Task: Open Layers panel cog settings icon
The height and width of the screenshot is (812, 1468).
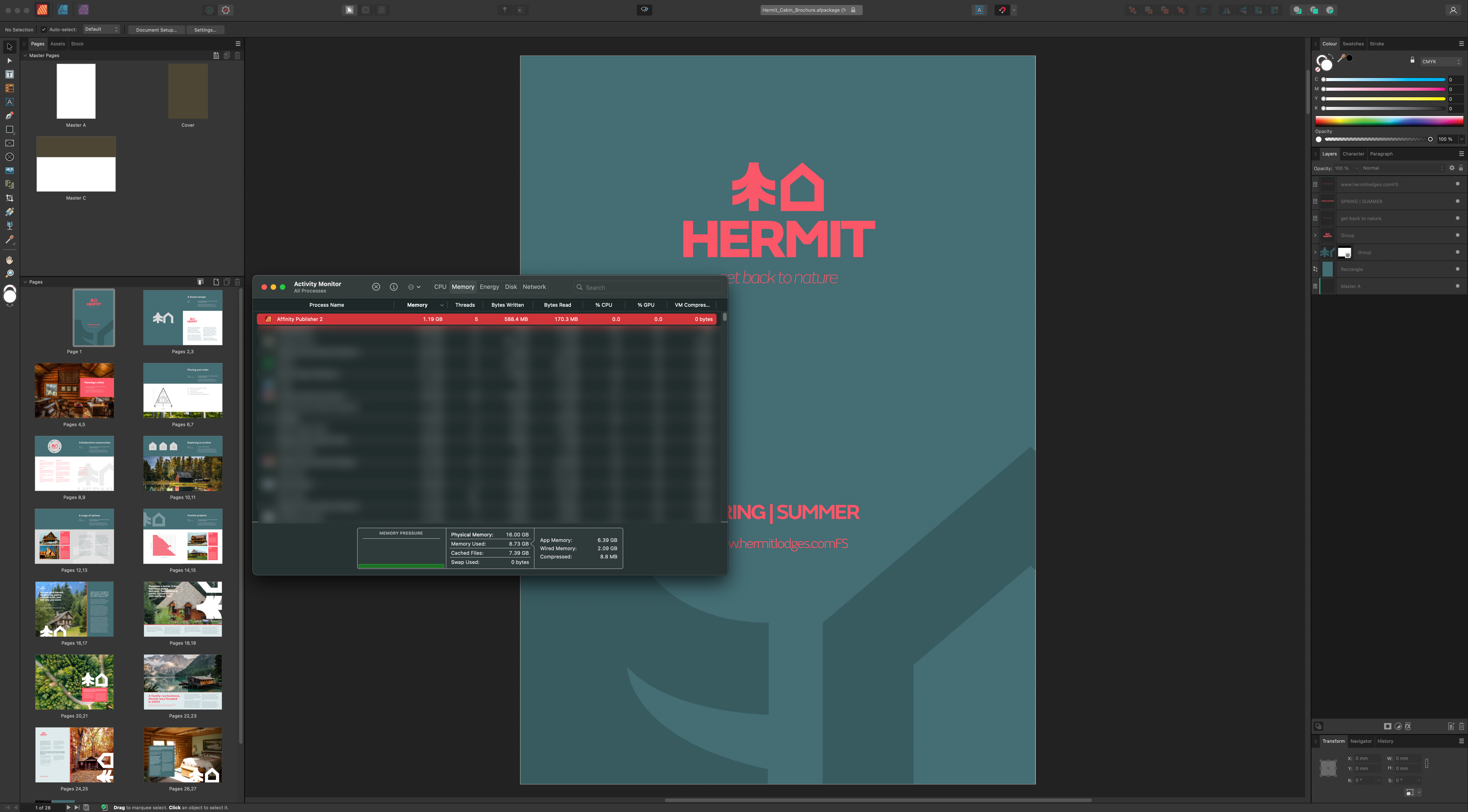Action: (x=1451, y=168)
